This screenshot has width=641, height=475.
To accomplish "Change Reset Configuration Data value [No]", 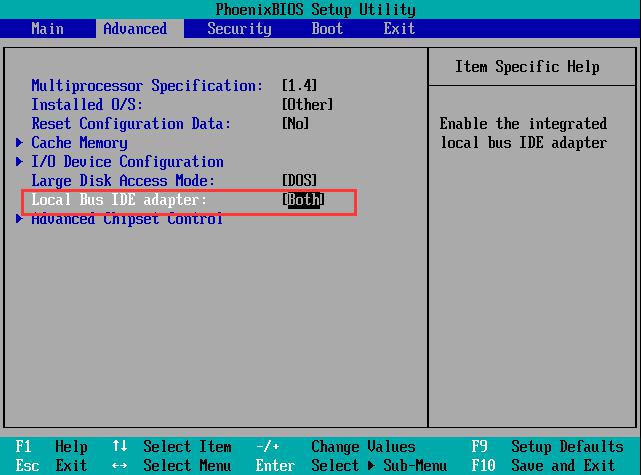I will (295, 123).
